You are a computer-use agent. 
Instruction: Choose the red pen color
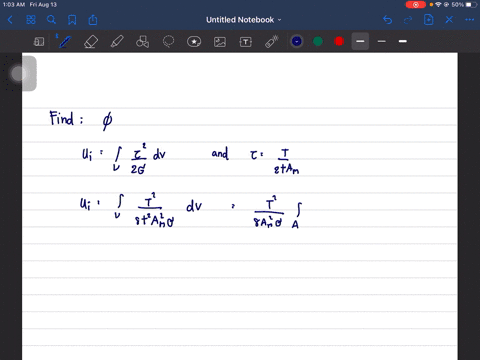click(x=339, y=41)
